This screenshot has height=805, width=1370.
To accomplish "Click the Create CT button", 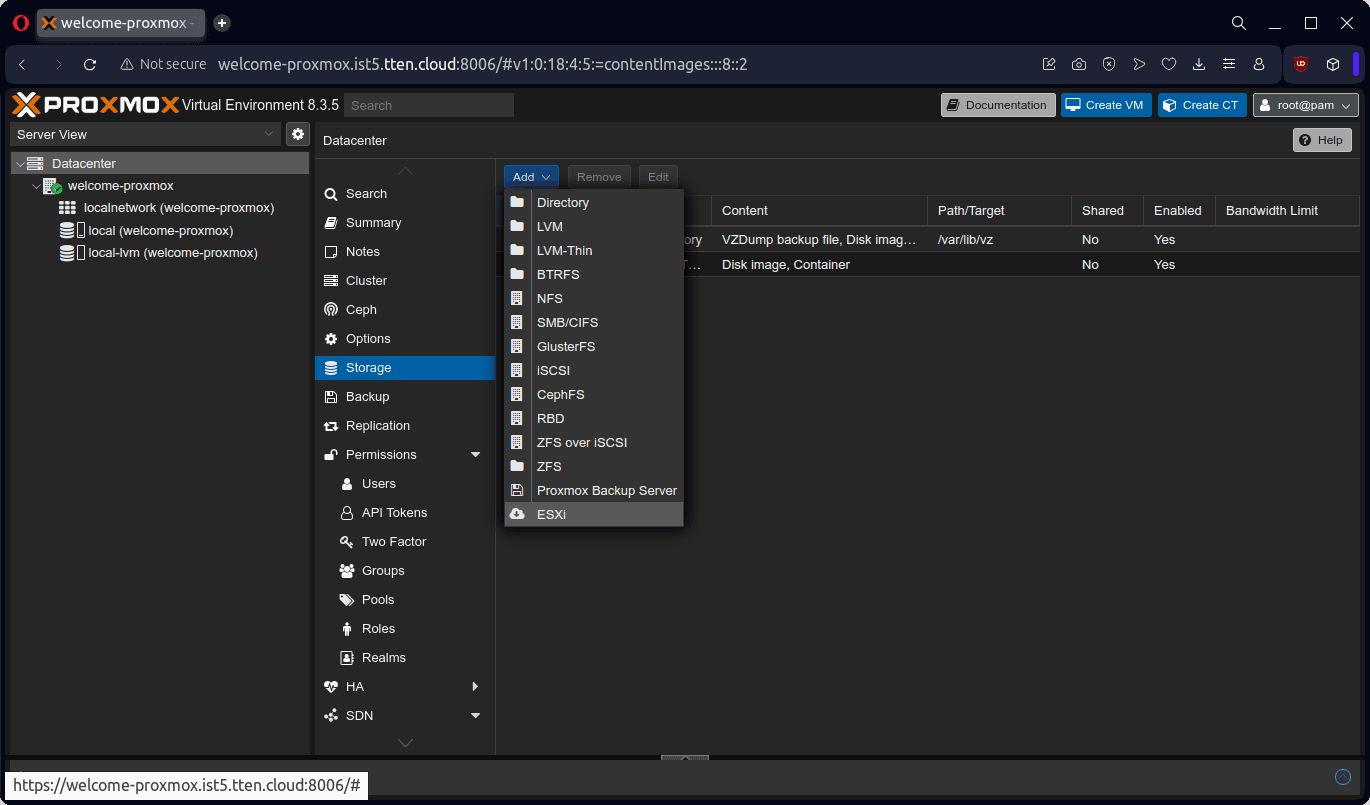I will click(x=1202, y=105).
